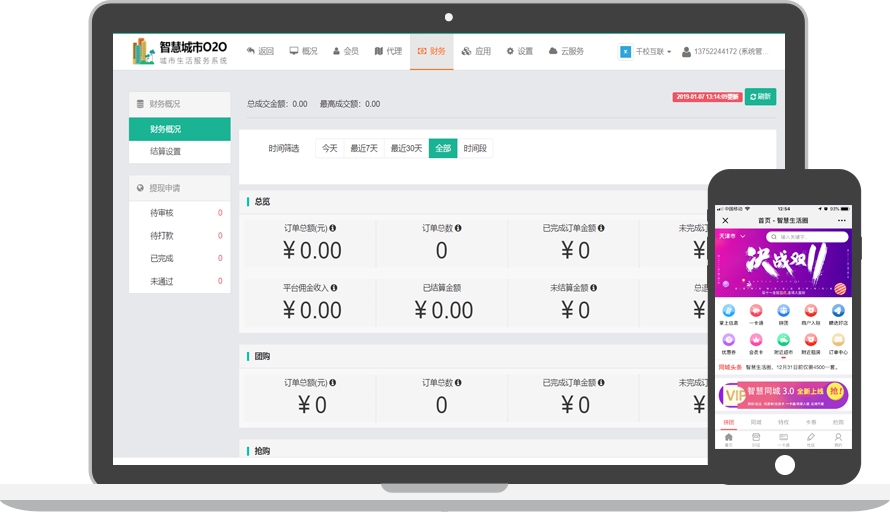Click the 返回 back arrow icon
This screenshot has width=890, height=526.
click(250, 51)
